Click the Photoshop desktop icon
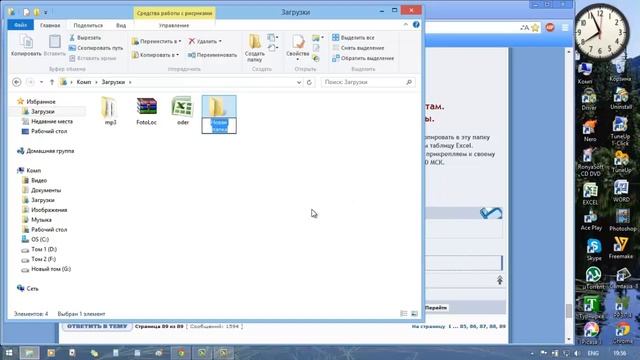This screenshot has height=360, width=640. [622, 220]
